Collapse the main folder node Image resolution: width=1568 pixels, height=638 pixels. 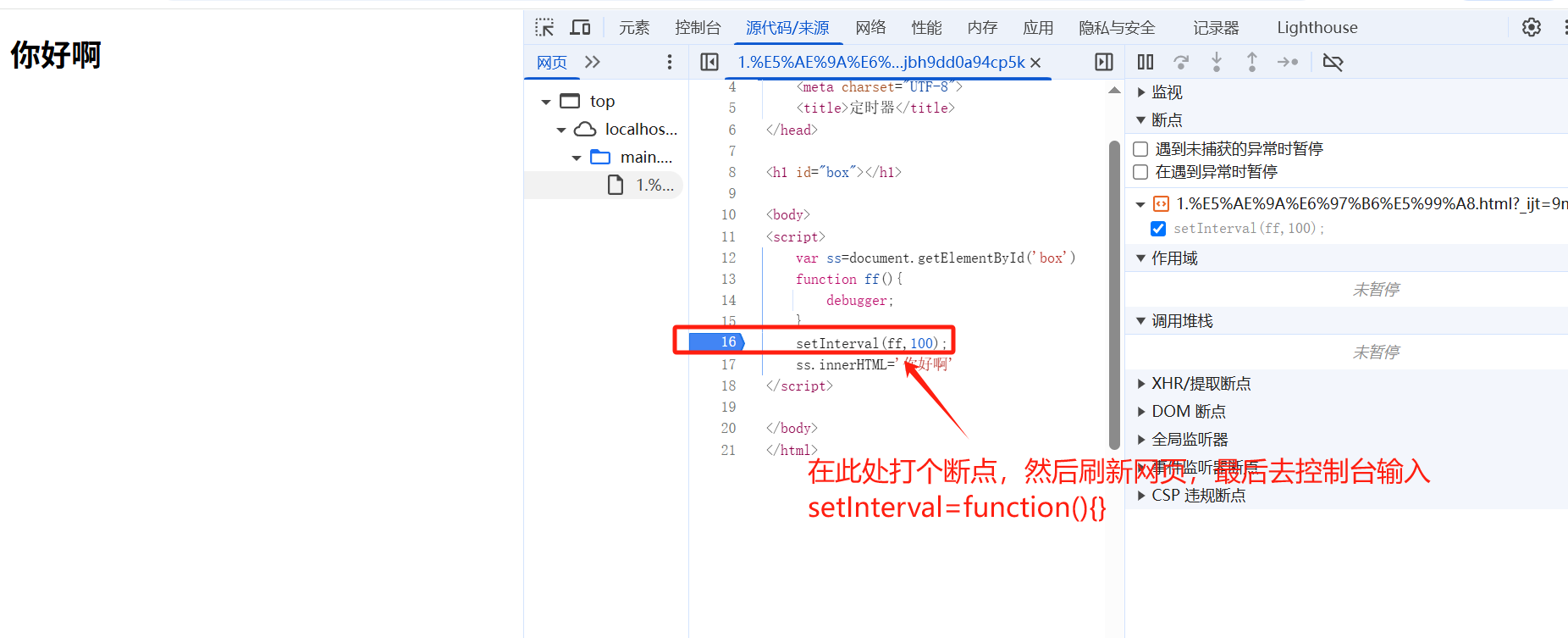[x=577, y=158]
